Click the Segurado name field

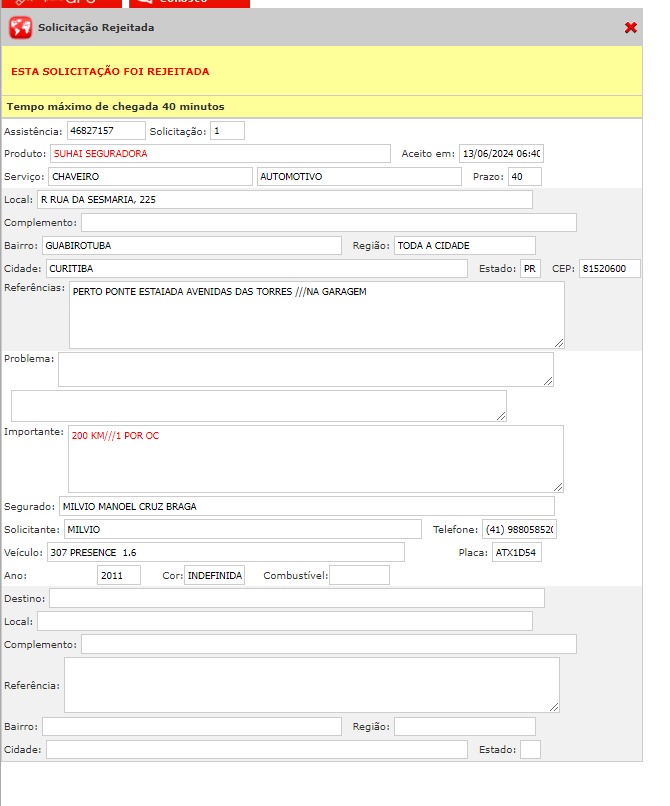pyautogui.click(x=307, y=506)
